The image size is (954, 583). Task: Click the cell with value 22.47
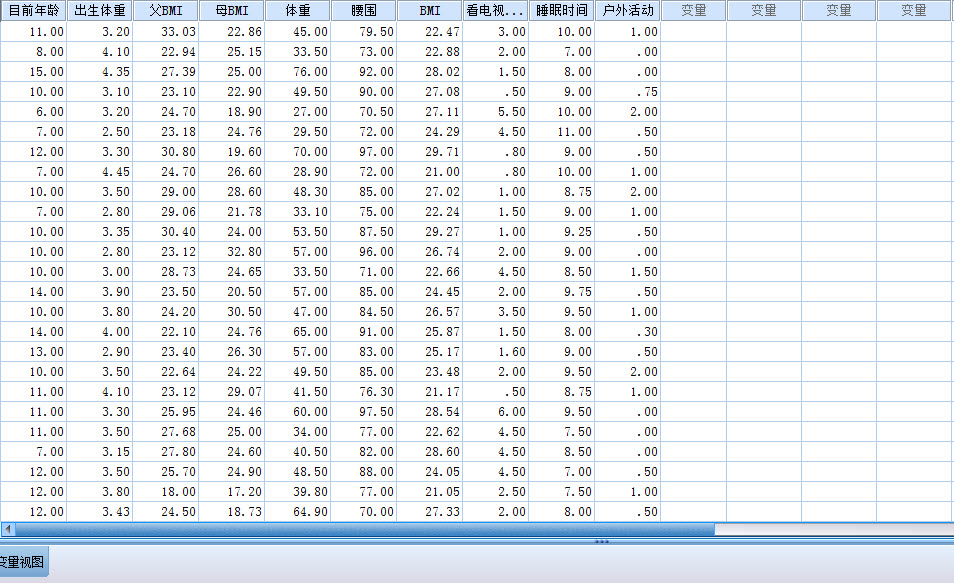tap(430, 32)
